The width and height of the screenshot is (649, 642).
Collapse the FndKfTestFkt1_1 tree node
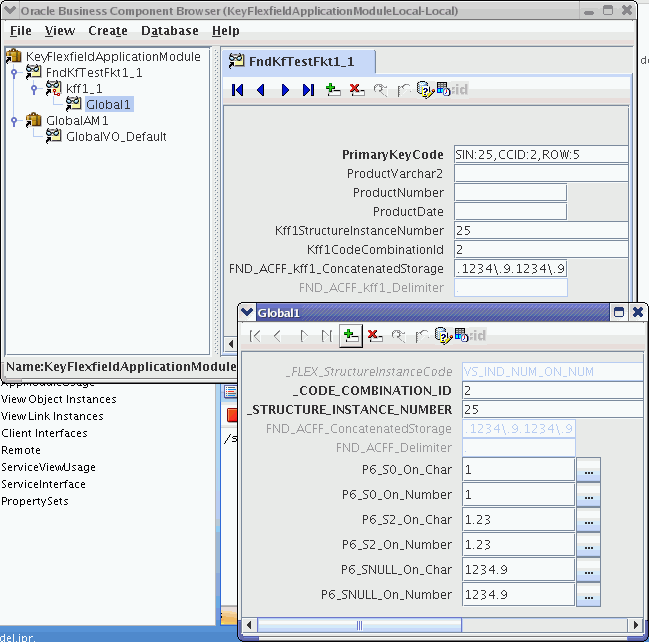(14, 73)
